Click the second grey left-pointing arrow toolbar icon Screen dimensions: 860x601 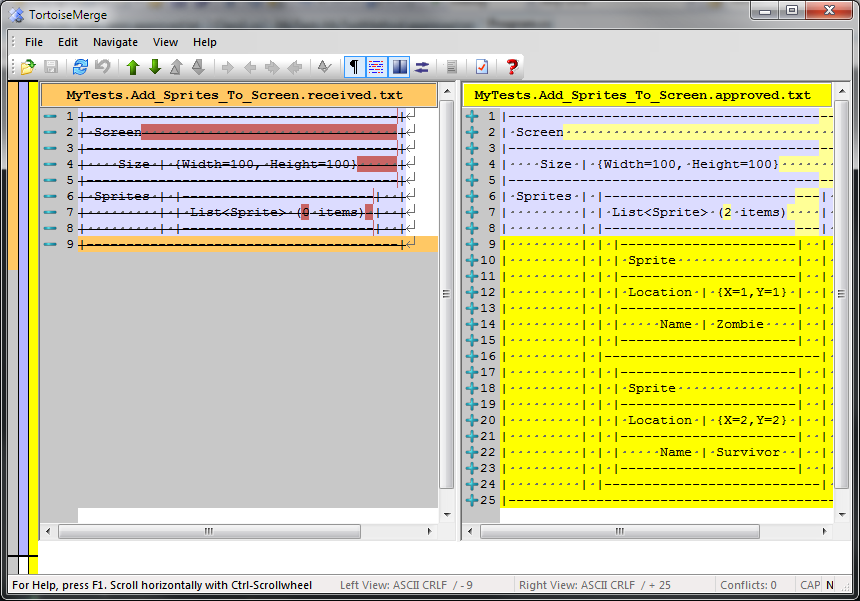[295, 67]
